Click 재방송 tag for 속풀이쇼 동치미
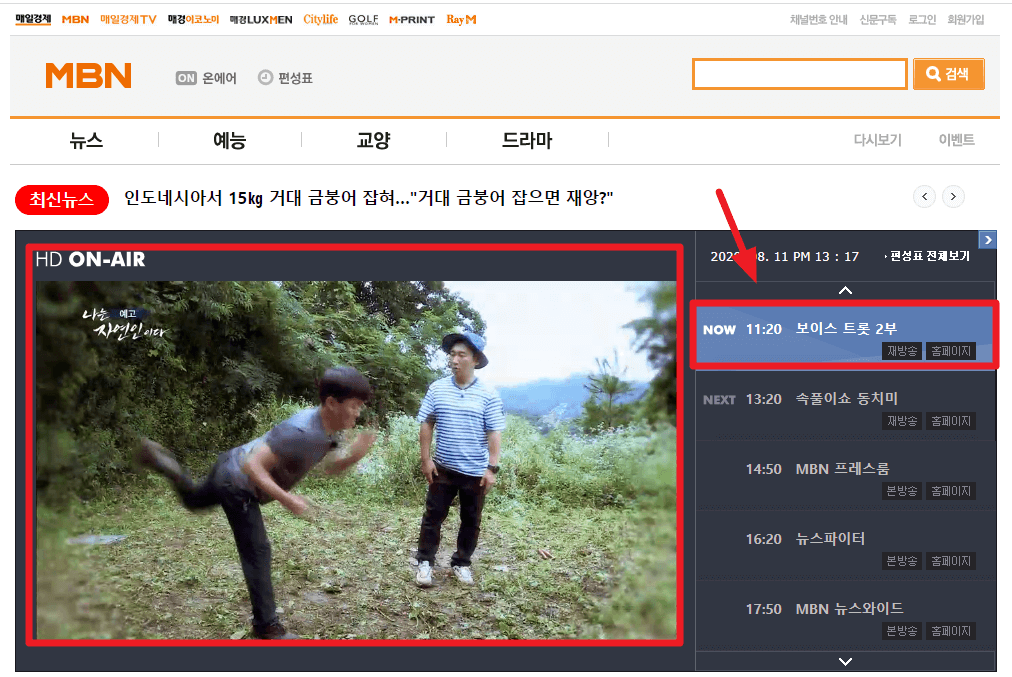1012x677 pixels. [x=902, y=421]
